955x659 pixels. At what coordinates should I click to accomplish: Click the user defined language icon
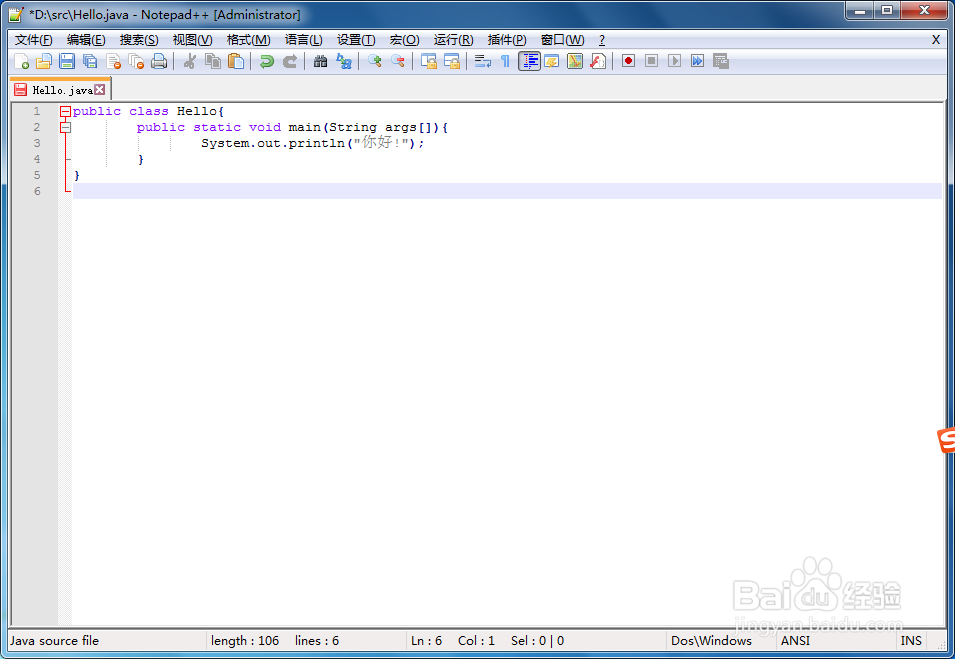[x=552, y=62]
